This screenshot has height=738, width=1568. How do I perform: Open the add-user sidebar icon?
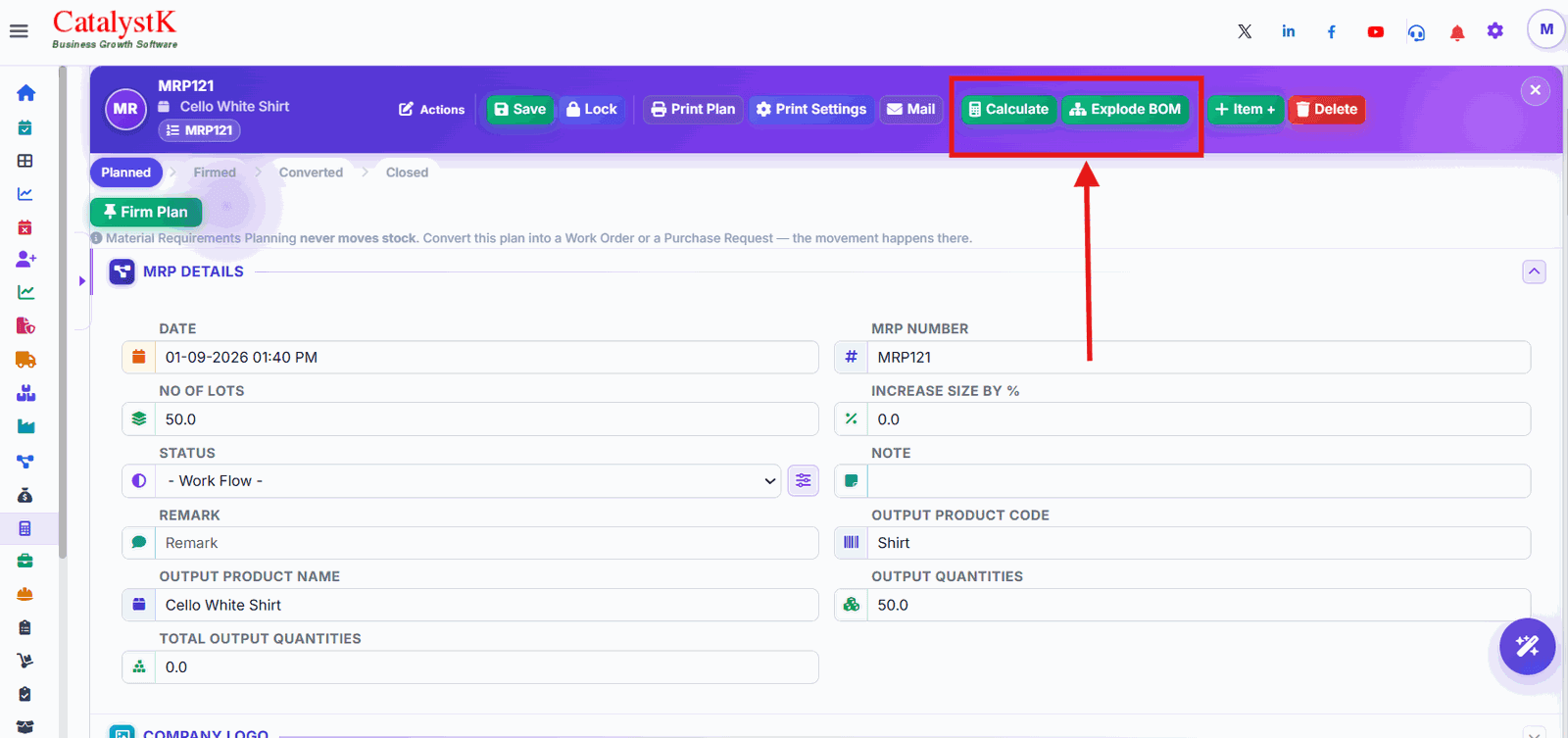click(25, 259)
